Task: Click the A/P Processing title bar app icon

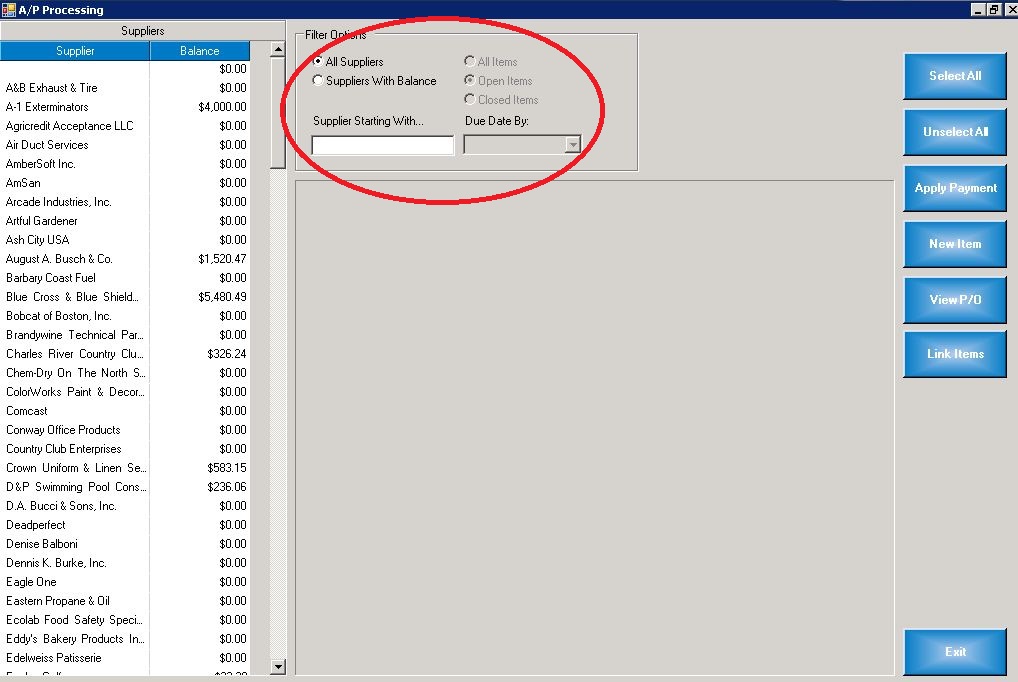Action: (x=8, y=9)
